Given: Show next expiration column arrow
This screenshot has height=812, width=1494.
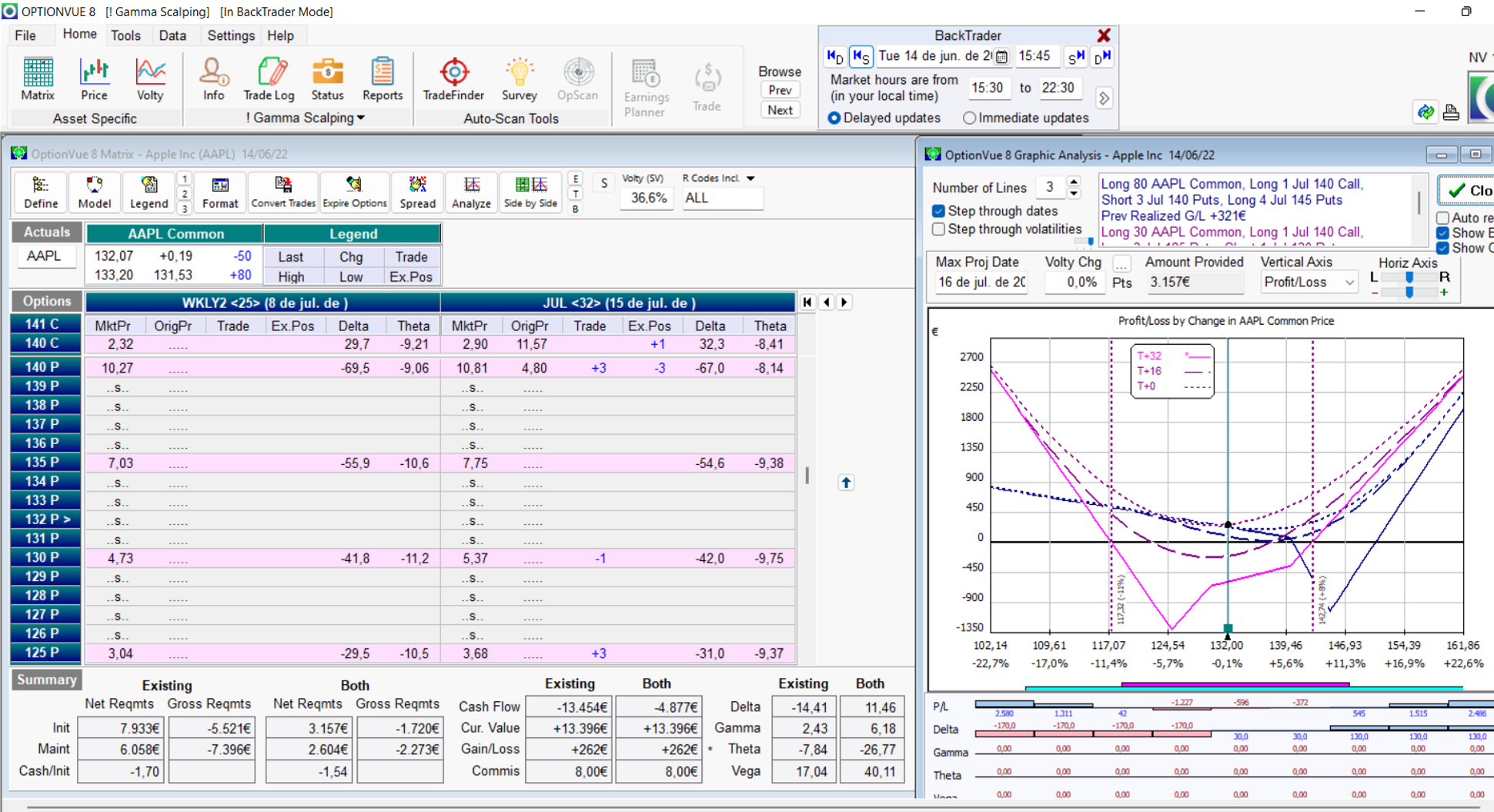Looking at the screenshot, I should 844,302.
